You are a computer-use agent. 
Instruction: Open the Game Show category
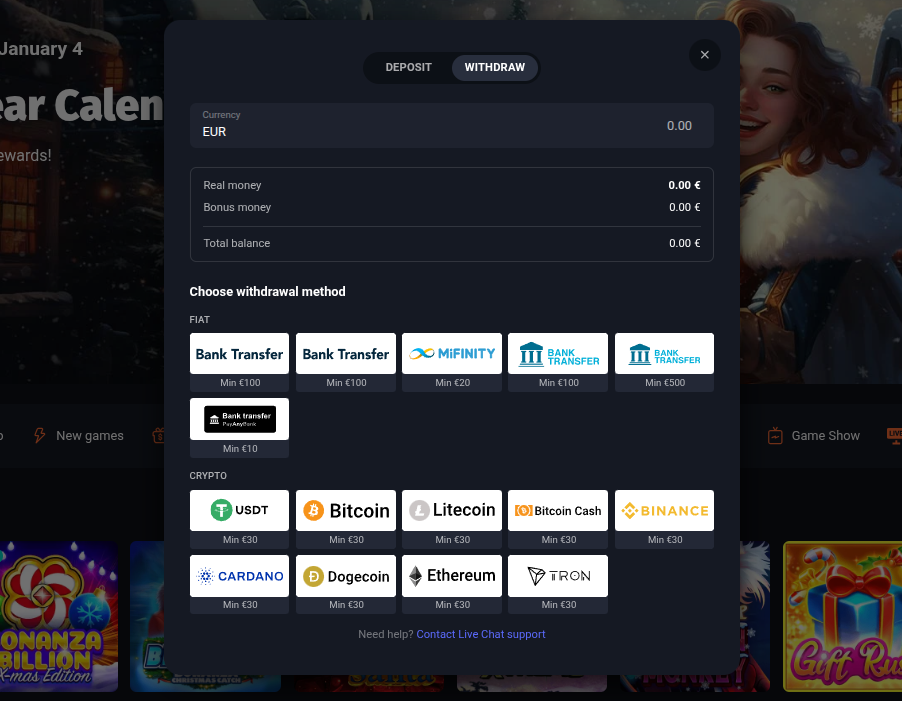coord(814,436)
